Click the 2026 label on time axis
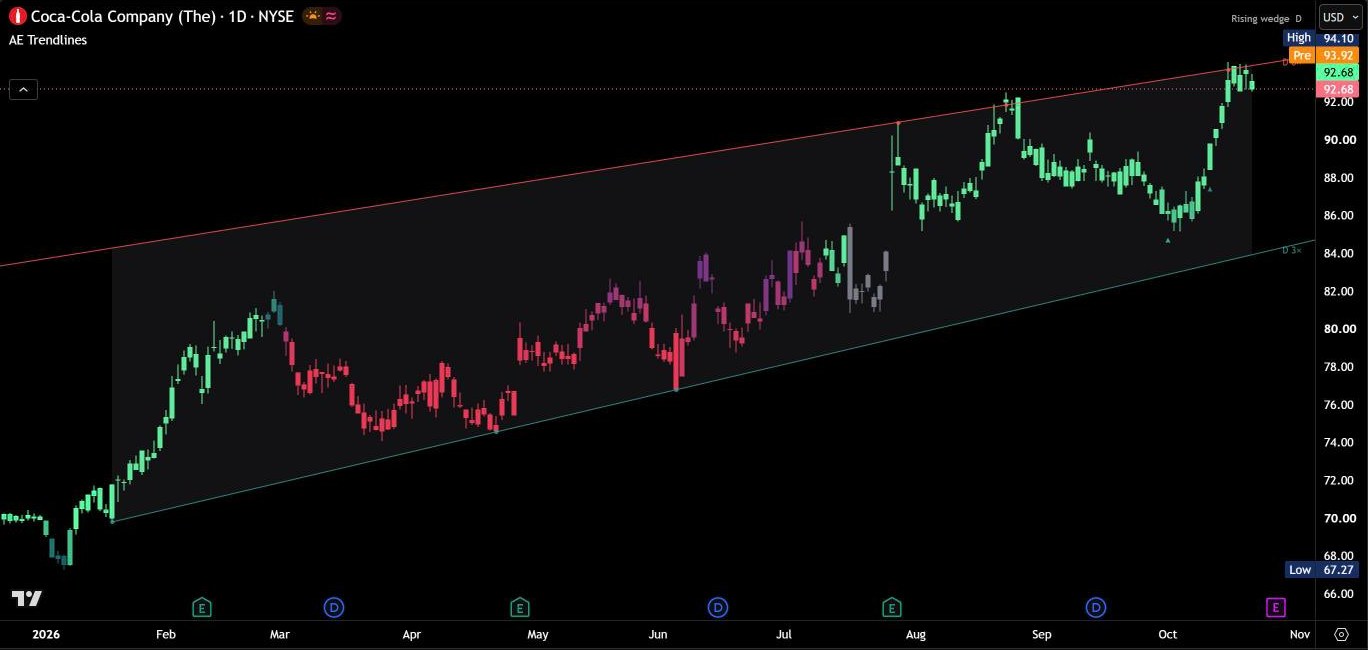The height and width of the screenshot is (650, 1368). tap(46, 634)
